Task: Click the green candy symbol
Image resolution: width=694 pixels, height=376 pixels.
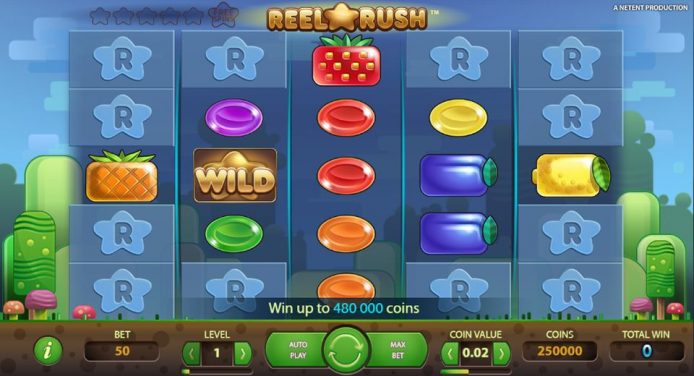Action: 234,234
